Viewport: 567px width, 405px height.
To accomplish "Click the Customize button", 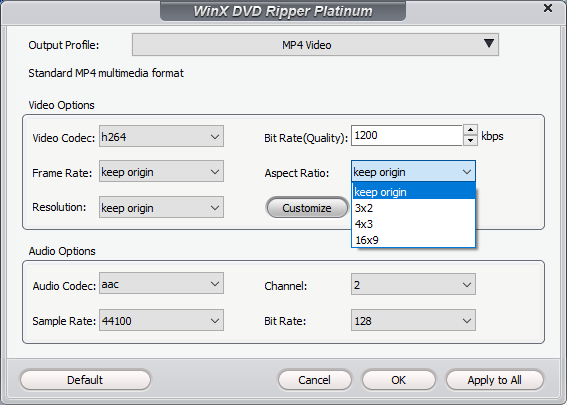I will click(x=307, y=208).
